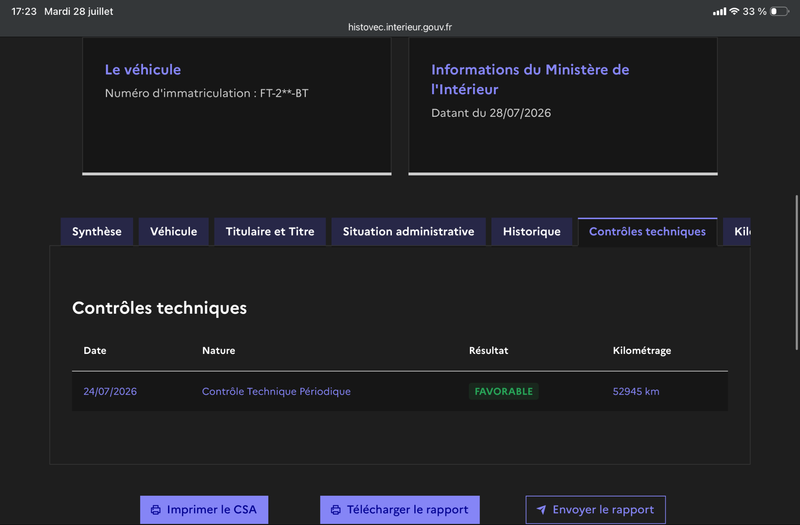Click the Le véhicule card heading

tap(143, 69)
